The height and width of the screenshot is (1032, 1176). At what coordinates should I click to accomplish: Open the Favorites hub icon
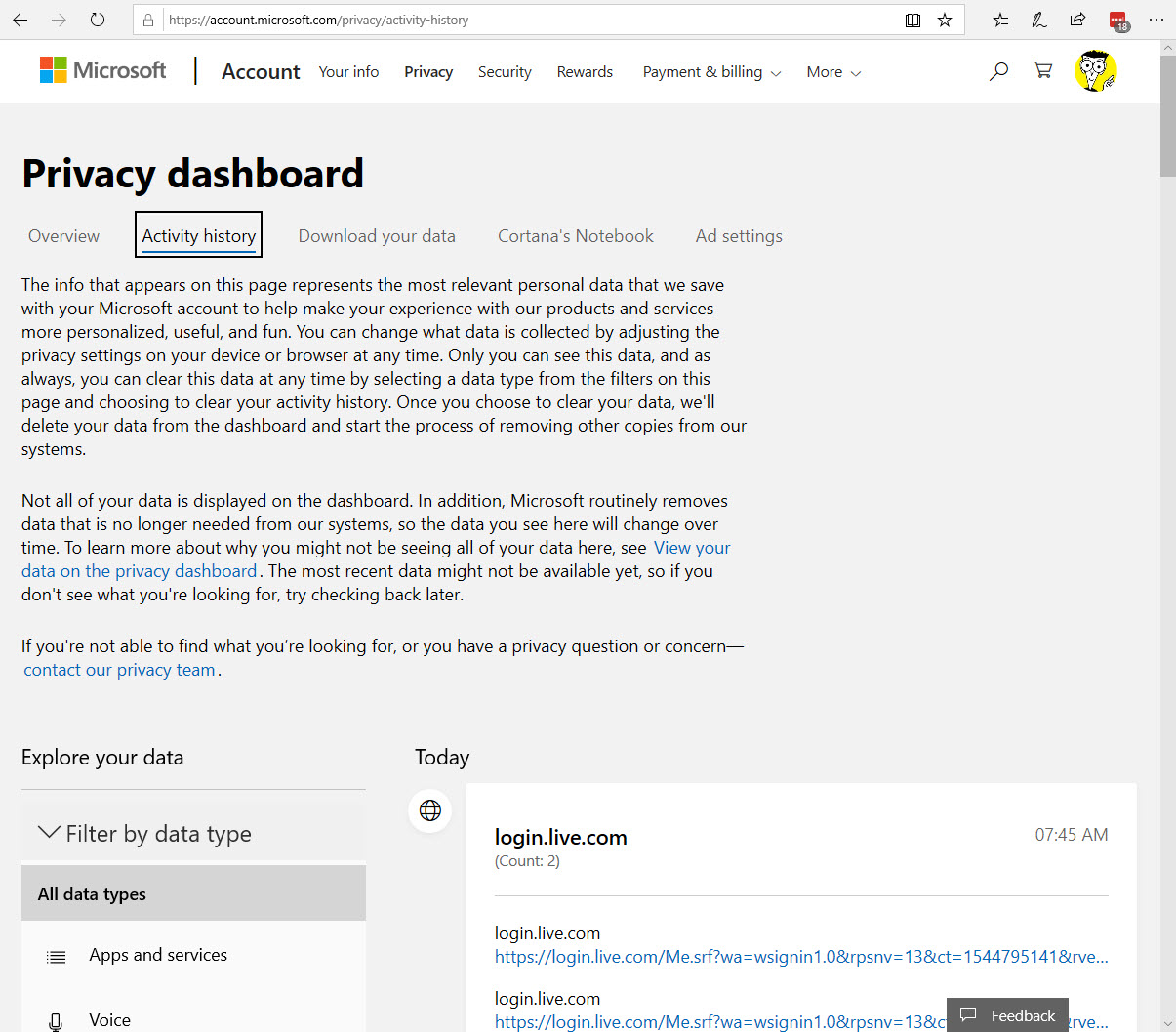click(1000, 20)
